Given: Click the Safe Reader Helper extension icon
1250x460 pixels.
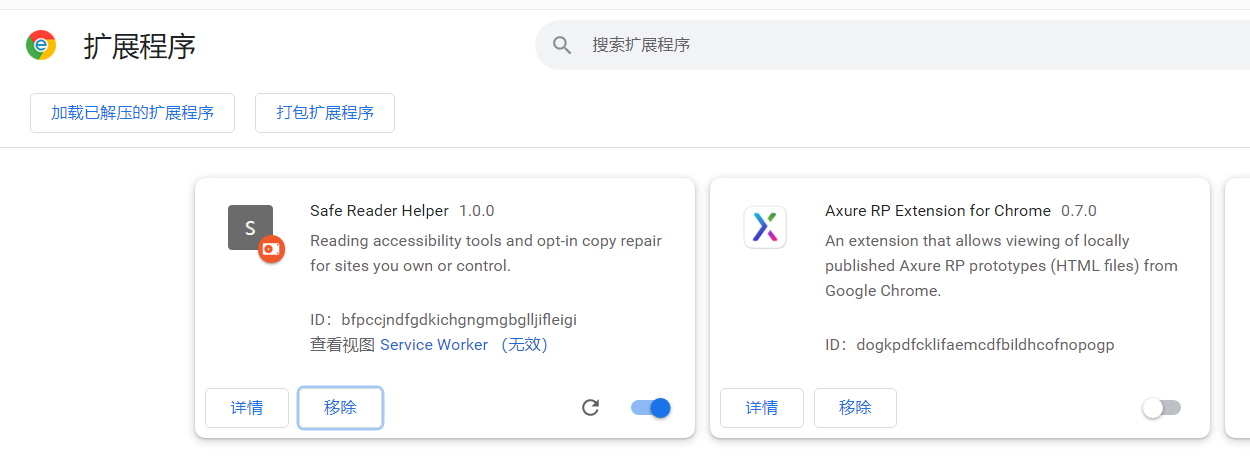Looking at the screenshot, I should (x=250, y=227).
